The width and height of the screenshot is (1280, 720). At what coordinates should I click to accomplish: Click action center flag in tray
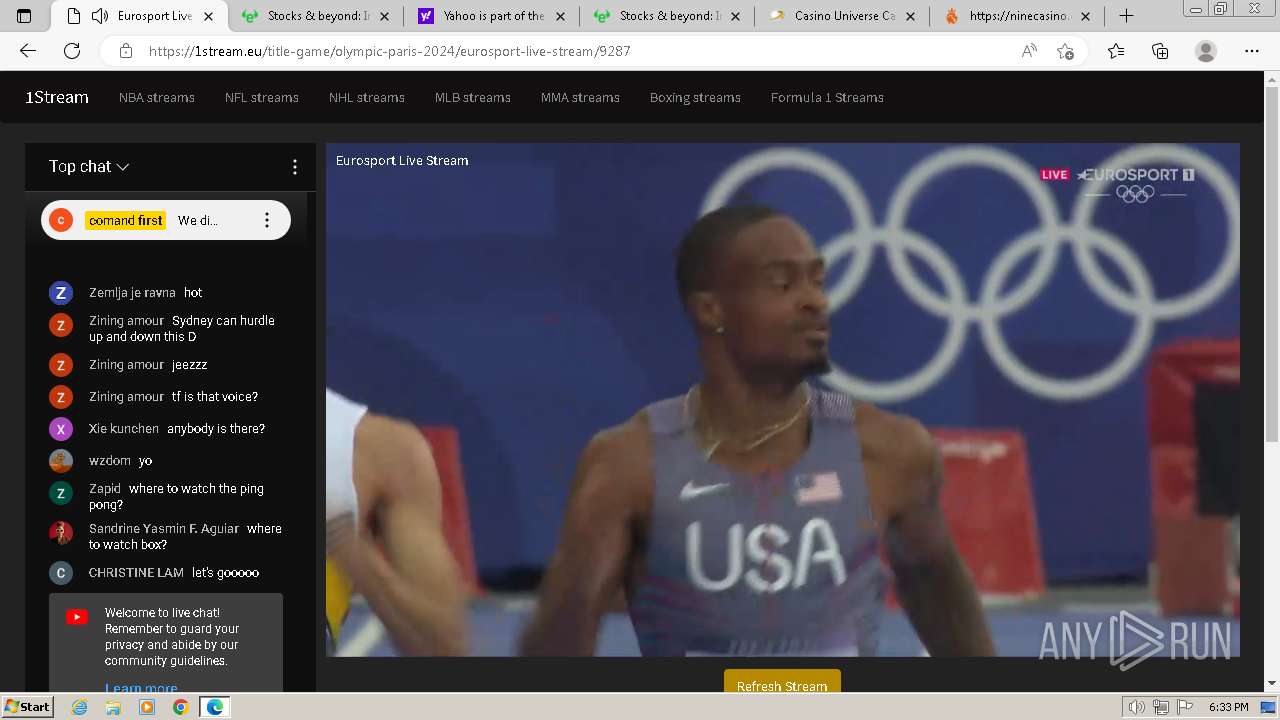(1184, 707)
